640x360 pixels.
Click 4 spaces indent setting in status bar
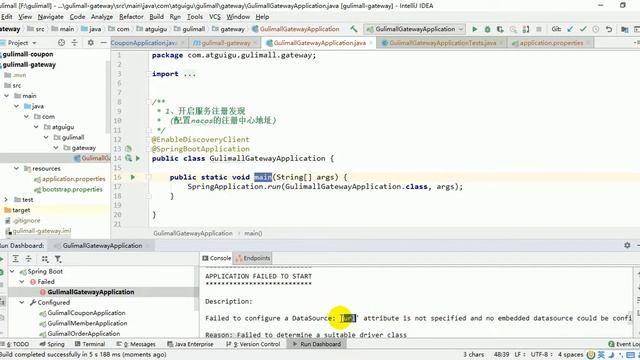click(x=570, y=354)
